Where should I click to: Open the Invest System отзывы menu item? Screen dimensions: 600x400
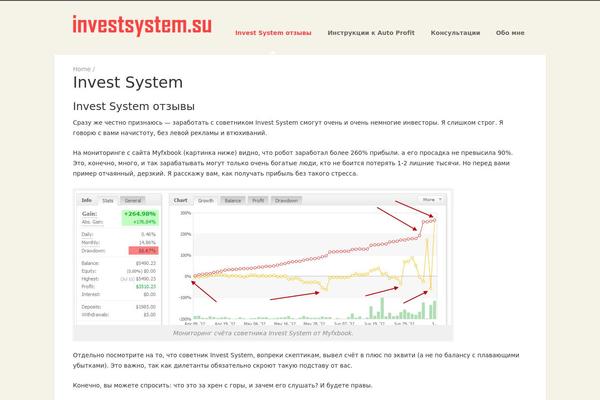coord(273,33)
